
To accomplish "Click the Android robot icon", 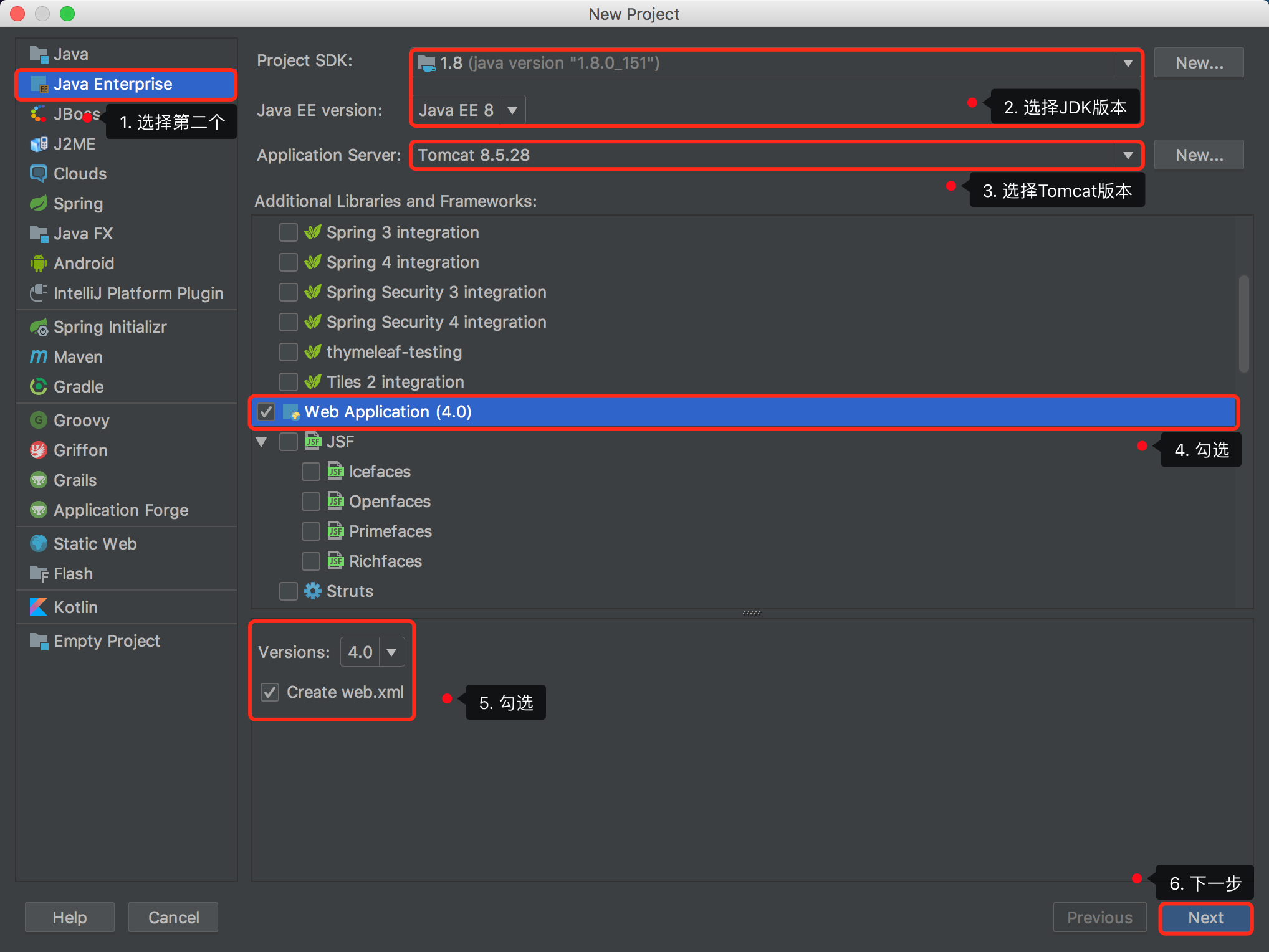I will (39, 264).
